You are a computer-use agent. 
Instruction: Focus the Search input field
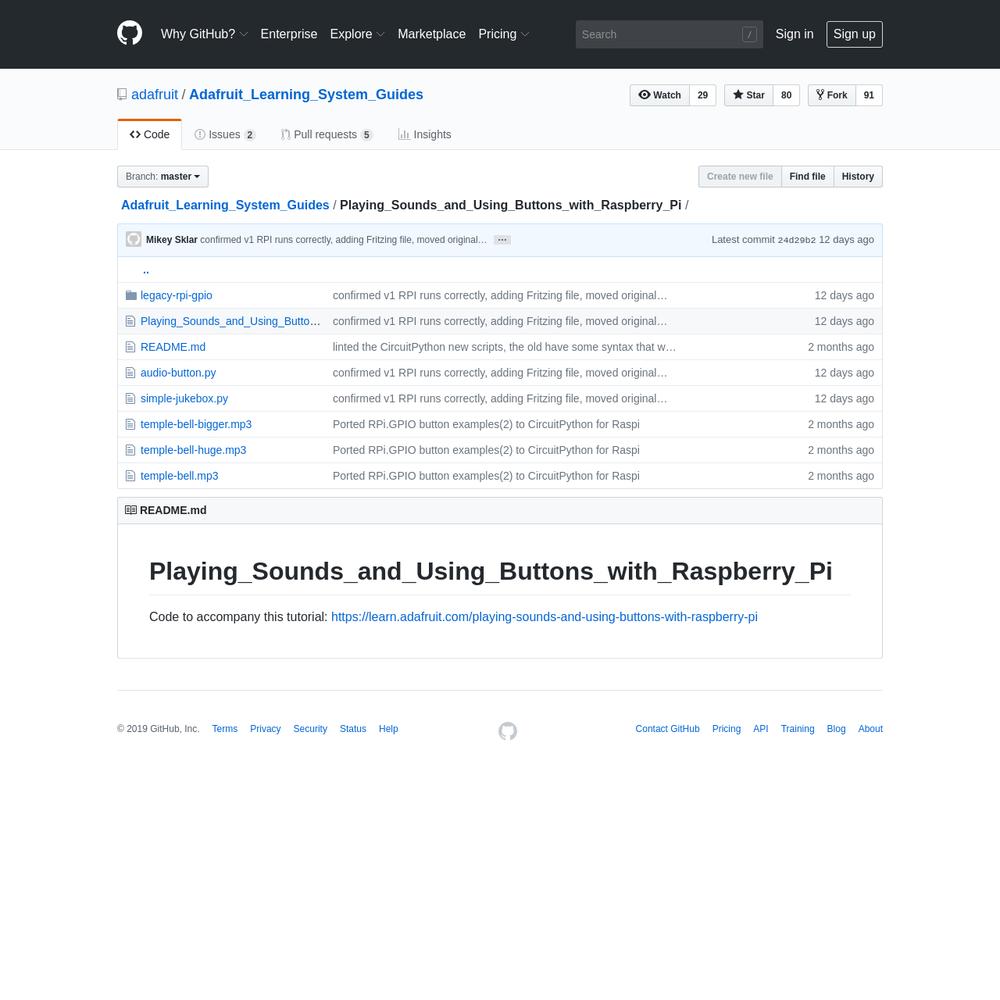tap(669, 34)
